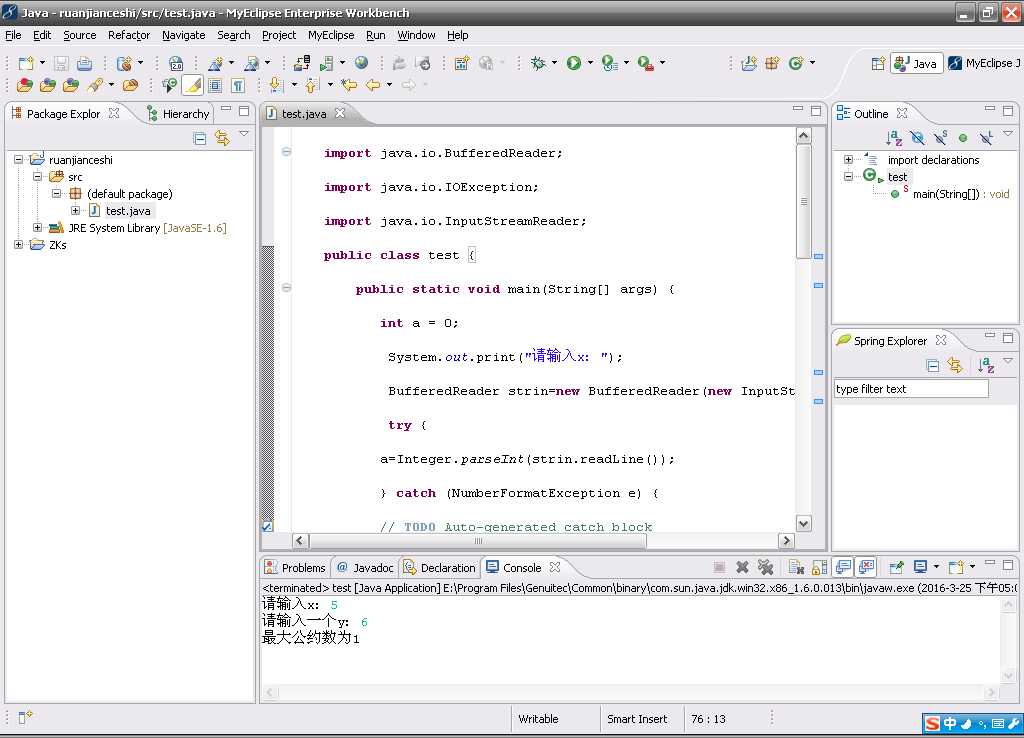Toggle Hide Non-Public Members green dot

[x=963, y=138]
